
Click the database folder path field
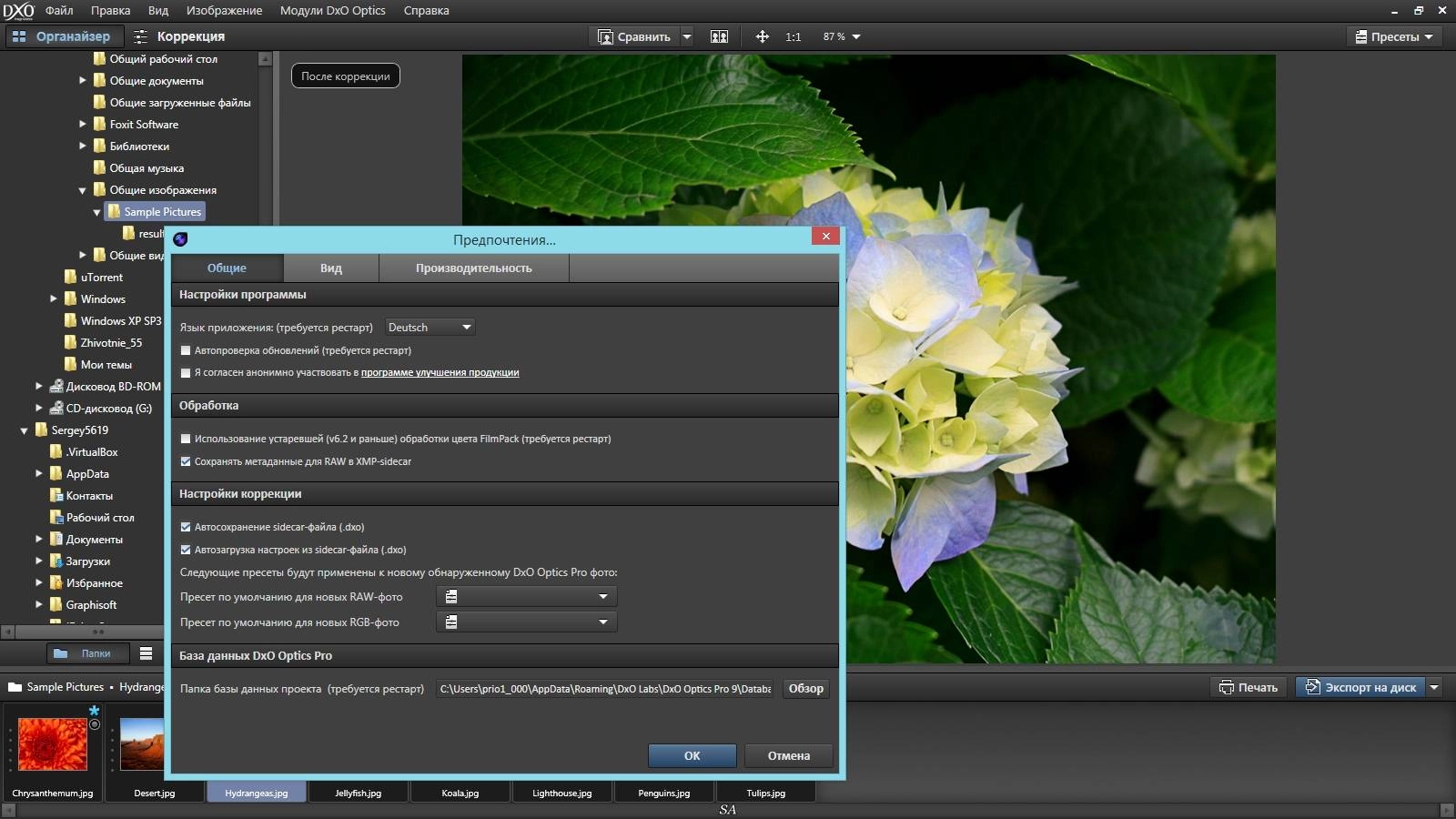[x=606, y=689]
